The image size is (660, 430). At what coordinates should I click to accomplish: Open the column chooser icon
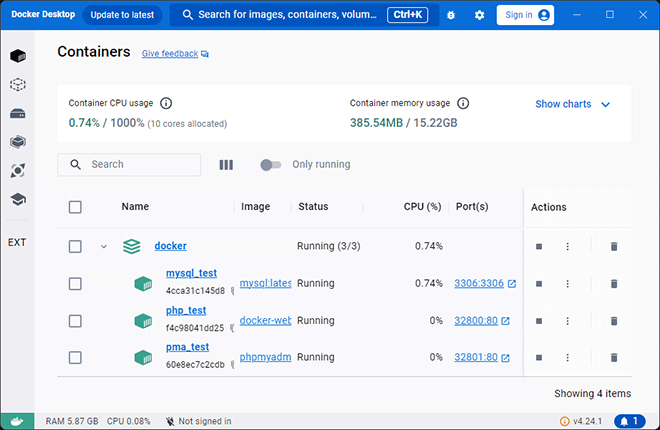click(x=226, y=165)
